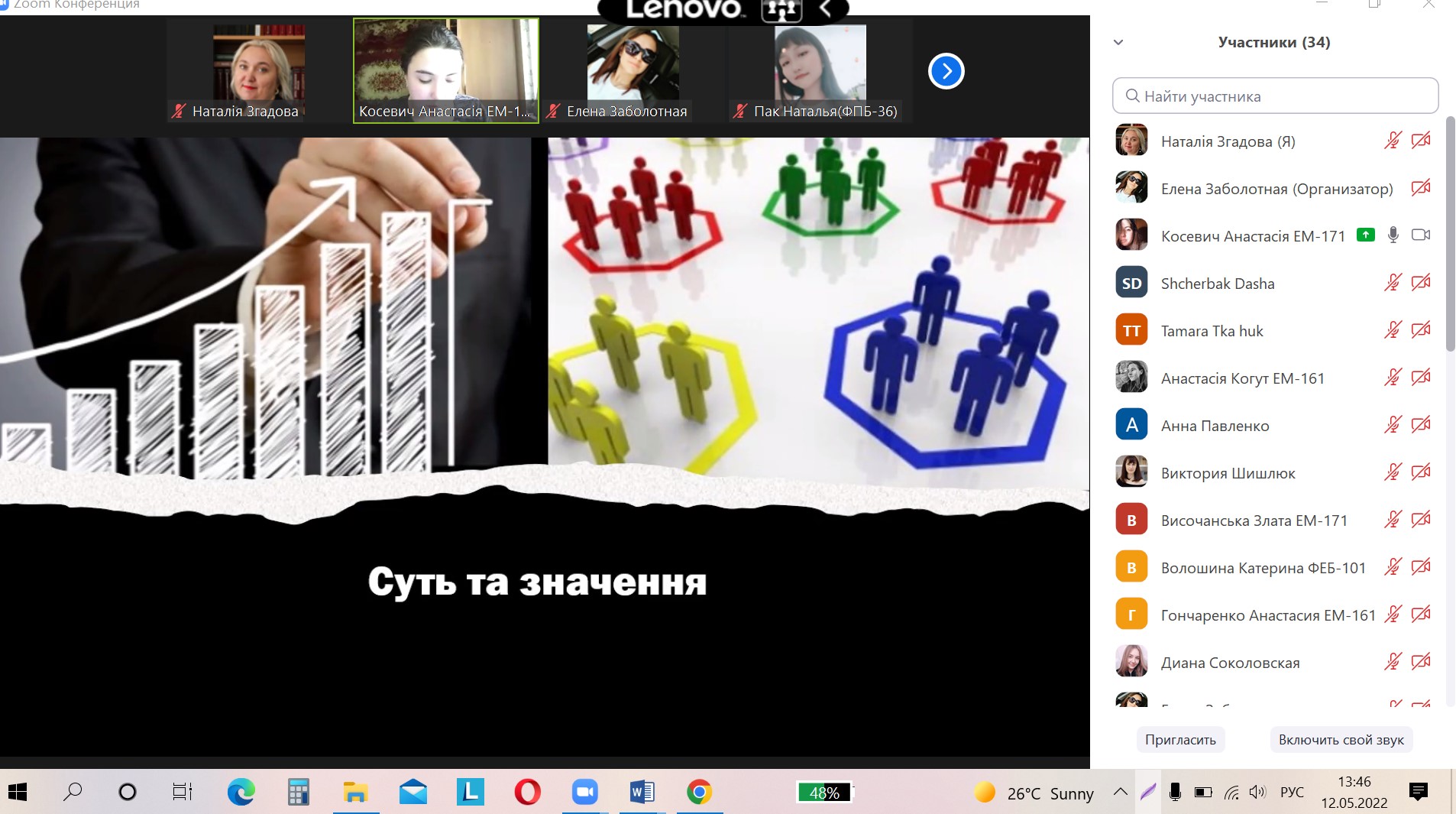Viewport: 1456px width, 814px height.
Task: Click the microphone icon for Косевич Анастасія
Action: [1393, 235]
